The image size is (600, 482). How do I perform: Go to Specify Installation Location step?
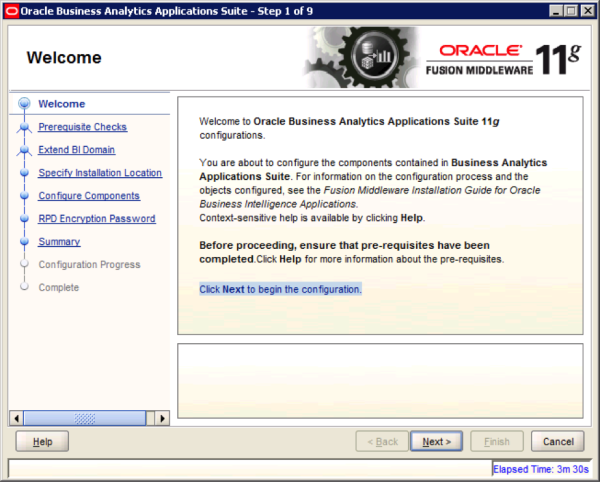(99, 173)
